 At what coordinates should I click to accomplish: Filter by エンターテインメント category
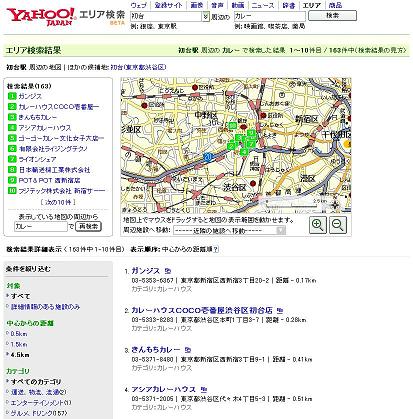point(41,403)
